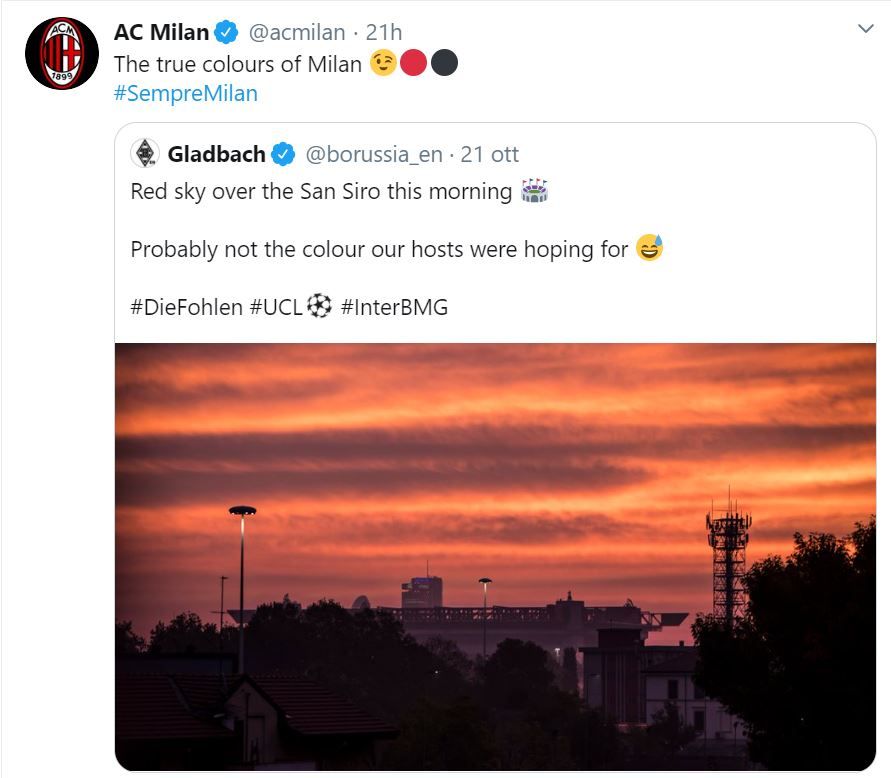This screenshot has width=891, height=778.
Task: Click Gladbach's blue verified badge
Action: (x=284, y=154)
